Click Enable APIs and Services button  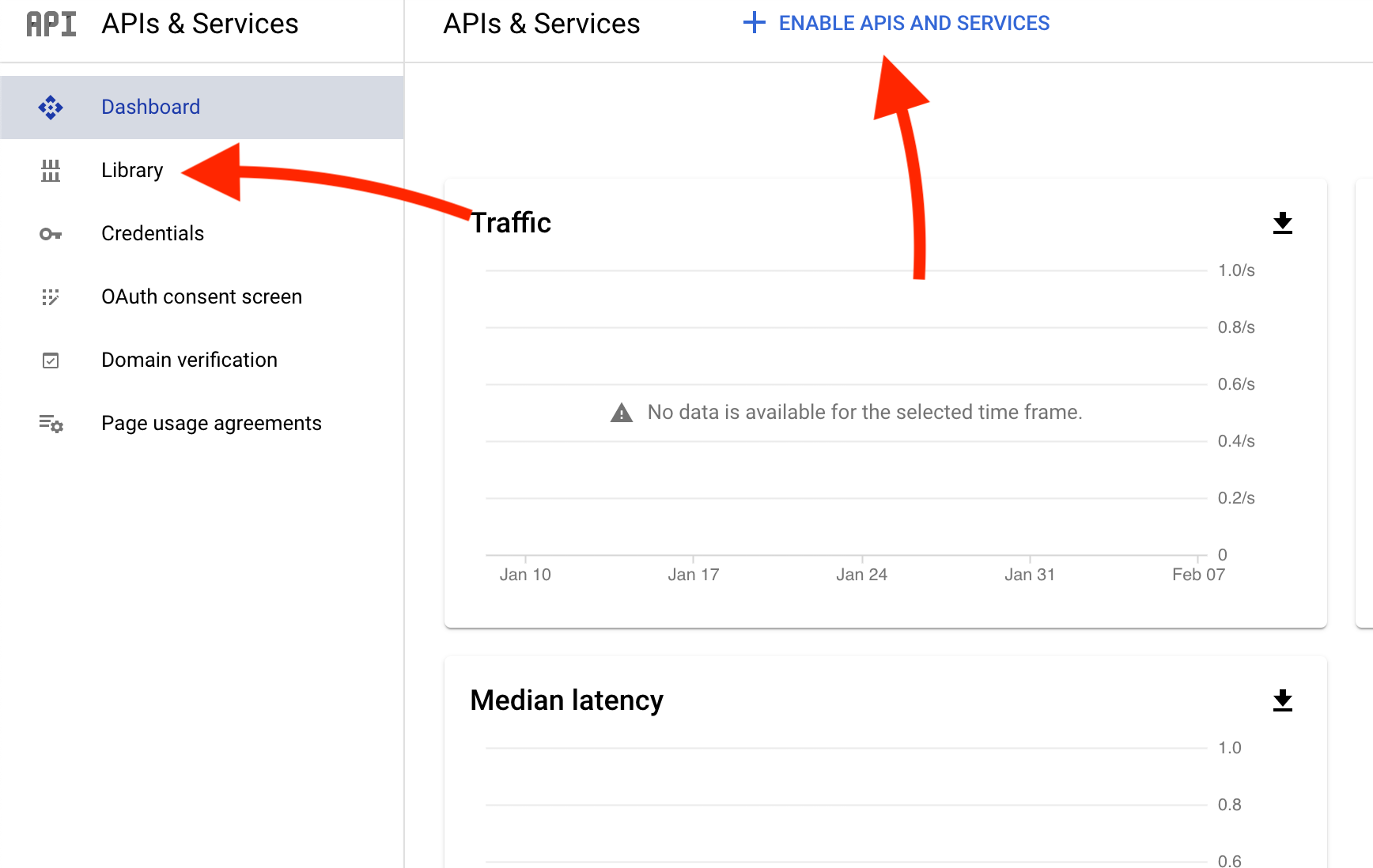897,23
